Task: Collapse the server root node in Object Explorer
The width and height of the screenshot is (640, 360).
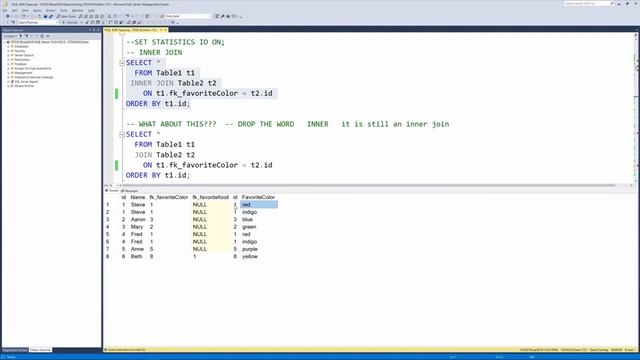Action: (4, 42)
